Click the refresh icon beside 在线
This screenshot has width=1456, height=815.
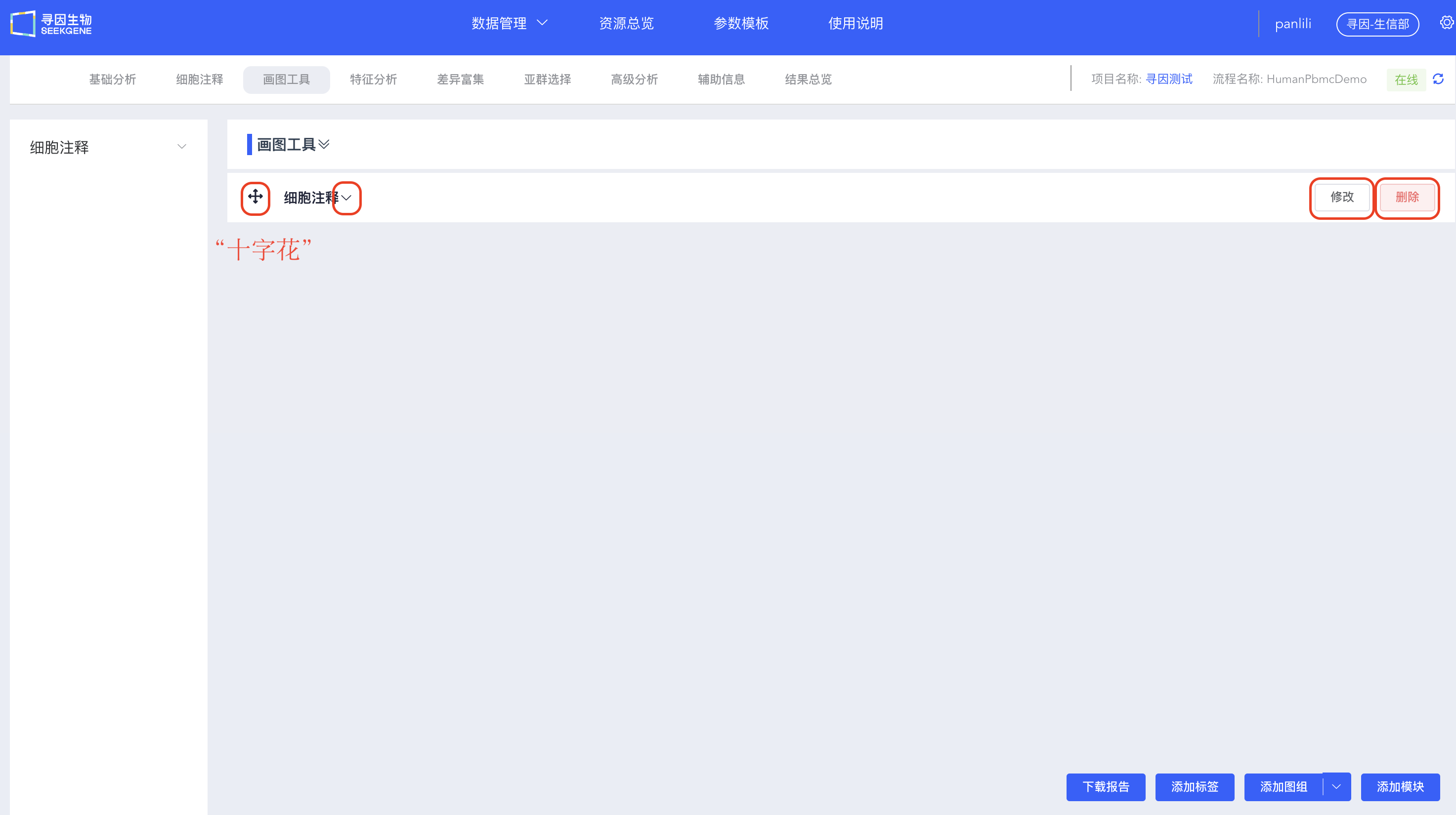[x=1439, y=79]
